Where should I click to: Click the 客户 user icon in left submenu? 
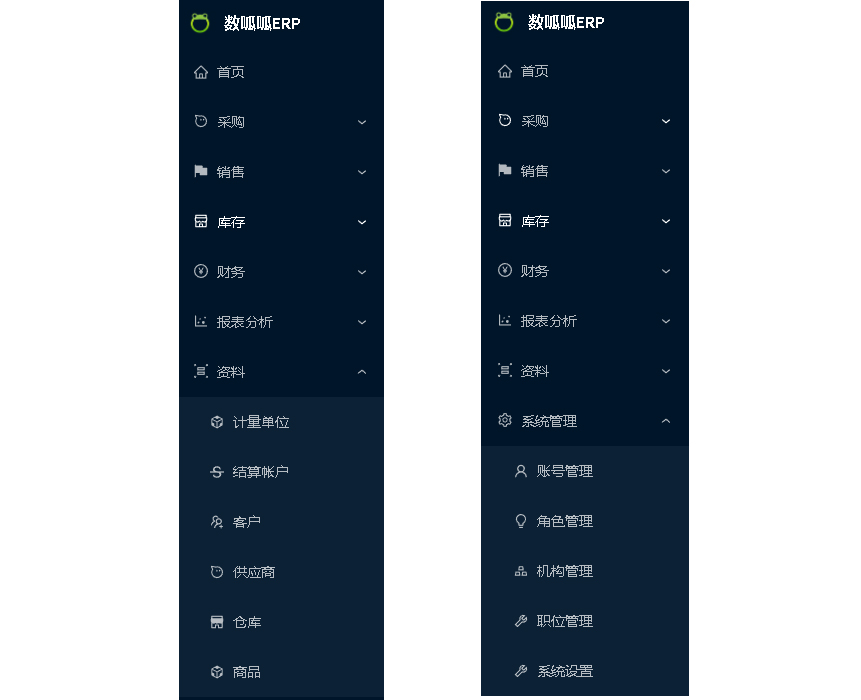click(x=217, y=522)
